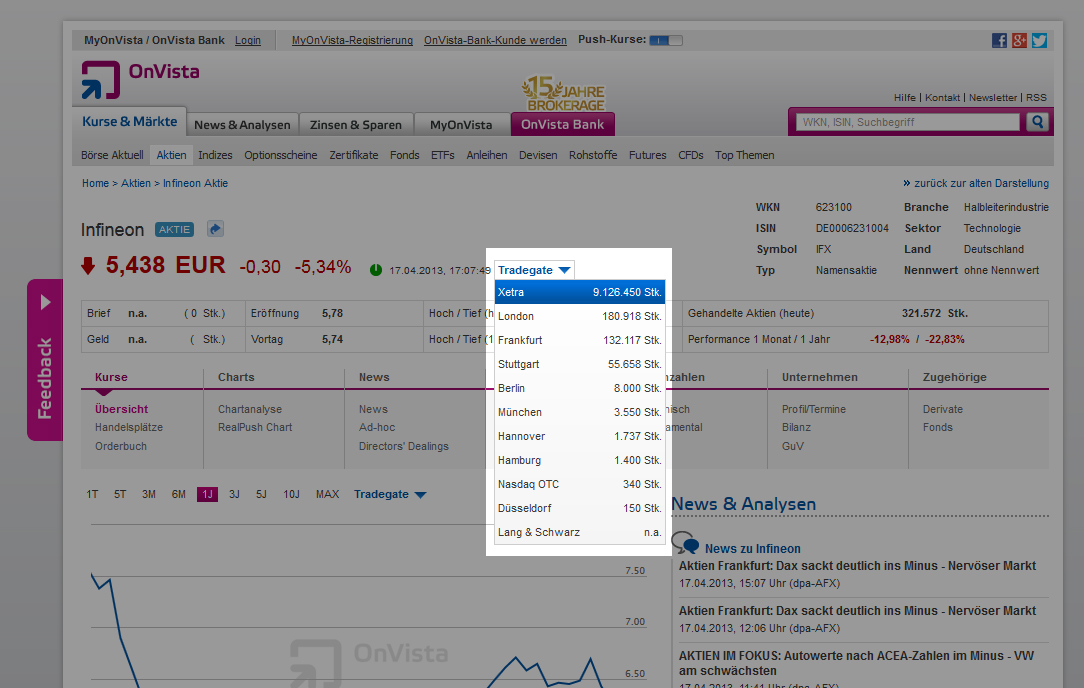Open ETFs in the subnavigation
1084x688 pixels.
pyautogui.click(x=442, y=155)
